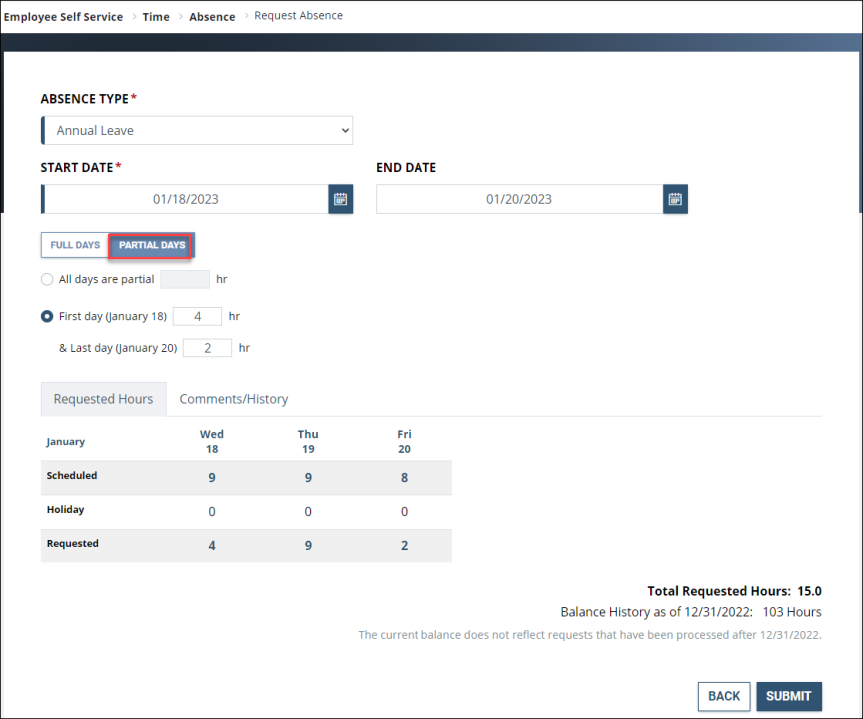Open the Time breadcrumb link
Viewport: 863px width, 719px height.
click(156, 16)
